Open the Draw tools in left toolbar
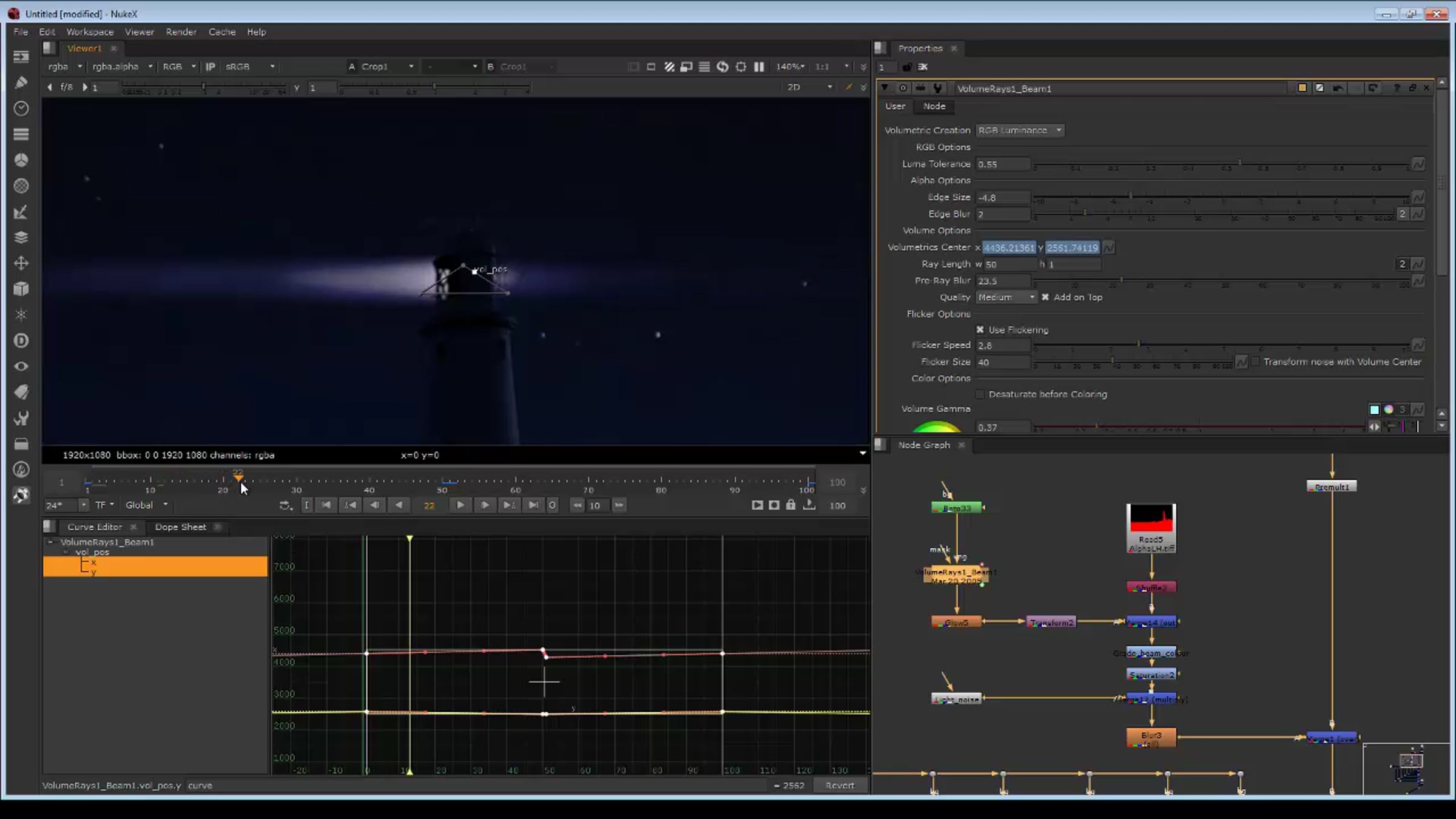Image resolution: width=1456 pixels, height=819 pixels. pyautogui.click(x=21, y=83)
